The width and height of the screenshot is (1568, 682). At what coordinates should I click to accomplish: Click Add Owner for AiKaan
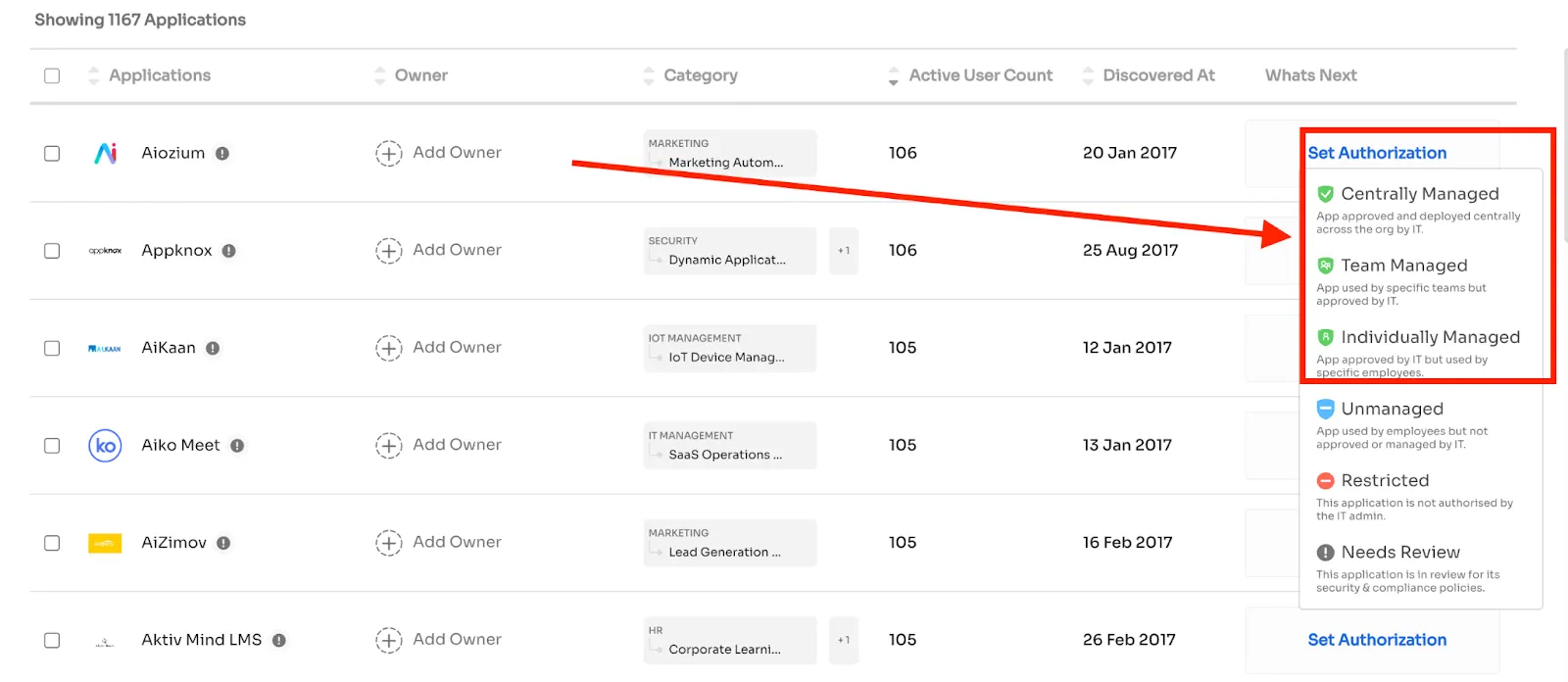click(x=457, y=348)
